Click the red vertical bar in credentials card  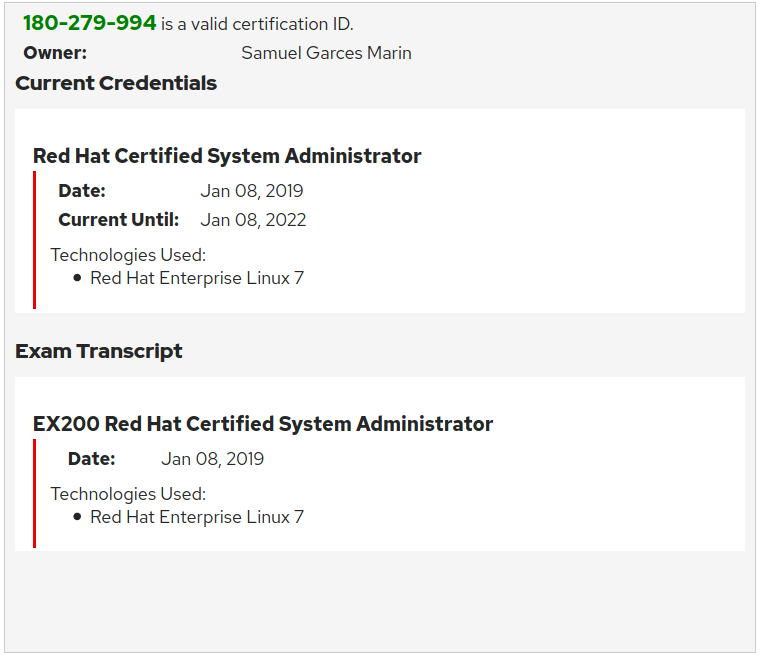point(35,240)
